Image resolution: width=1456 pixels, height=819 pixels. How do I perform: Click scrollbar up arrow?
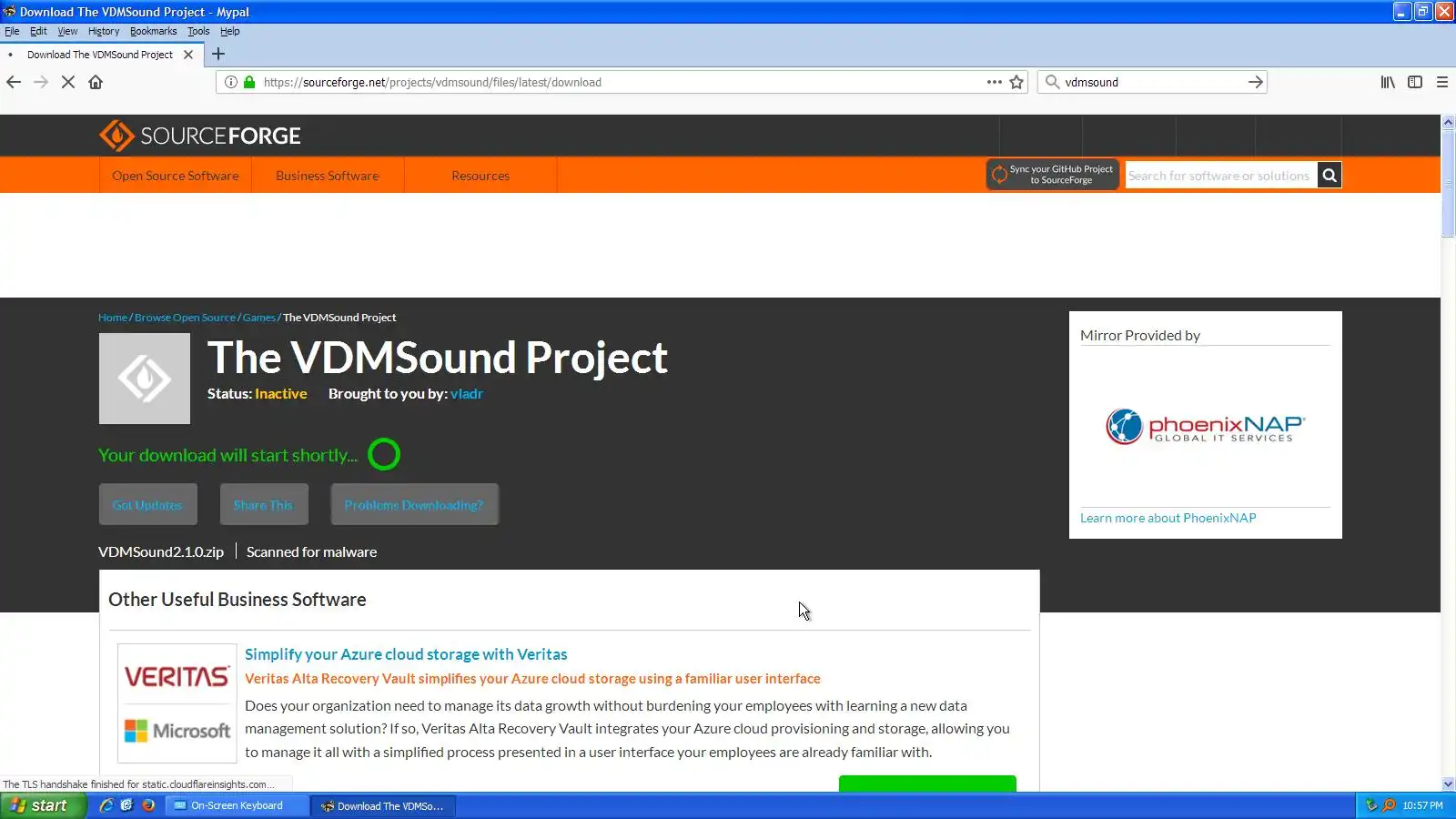click(1448, 122)
